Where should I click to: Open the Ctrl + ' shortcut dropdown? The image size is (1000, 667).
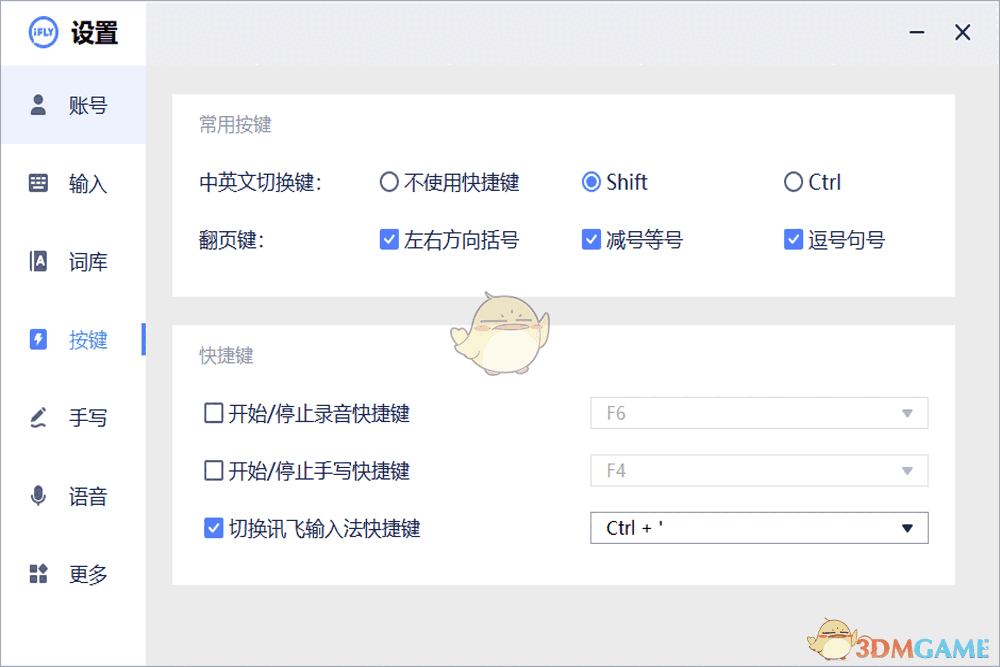pos(906,528)
